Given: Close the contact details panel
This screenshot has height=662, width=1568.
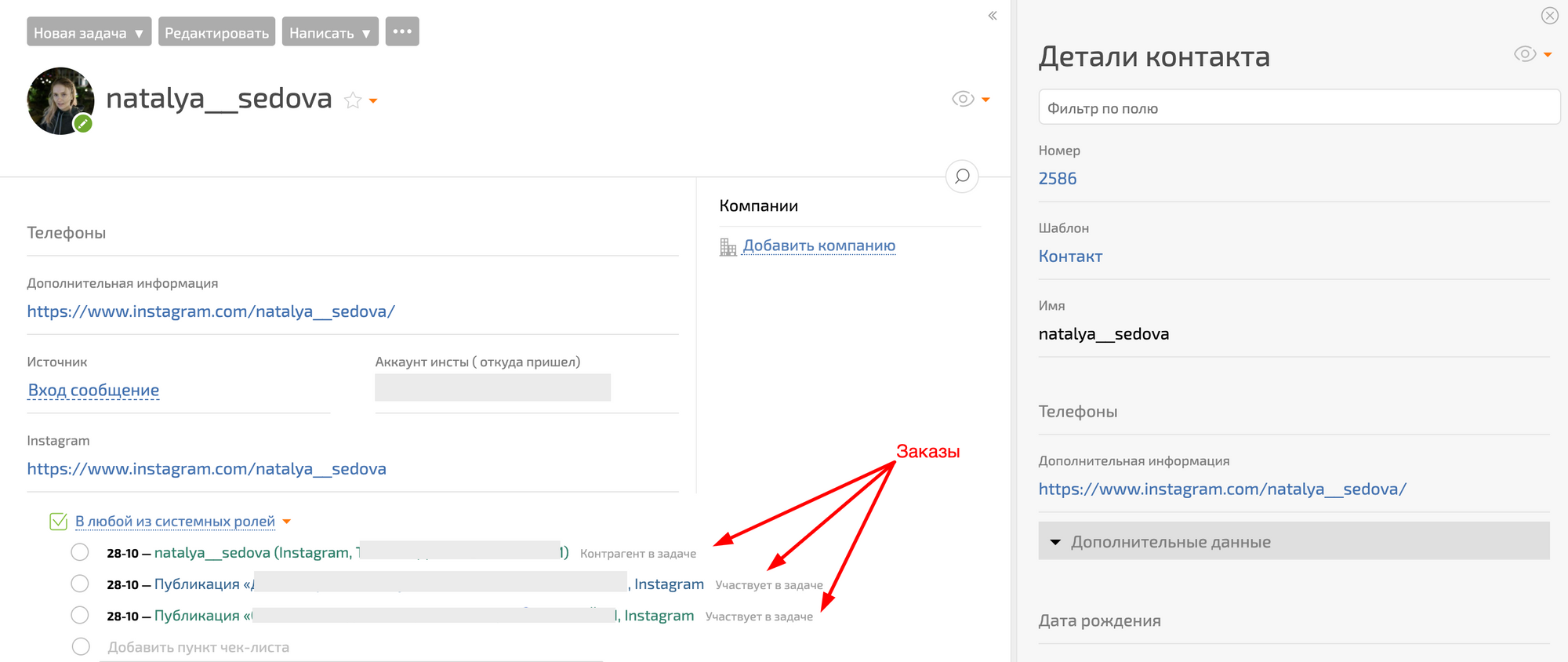Looking at the screenshot, I should click(x=1549, y=16).
